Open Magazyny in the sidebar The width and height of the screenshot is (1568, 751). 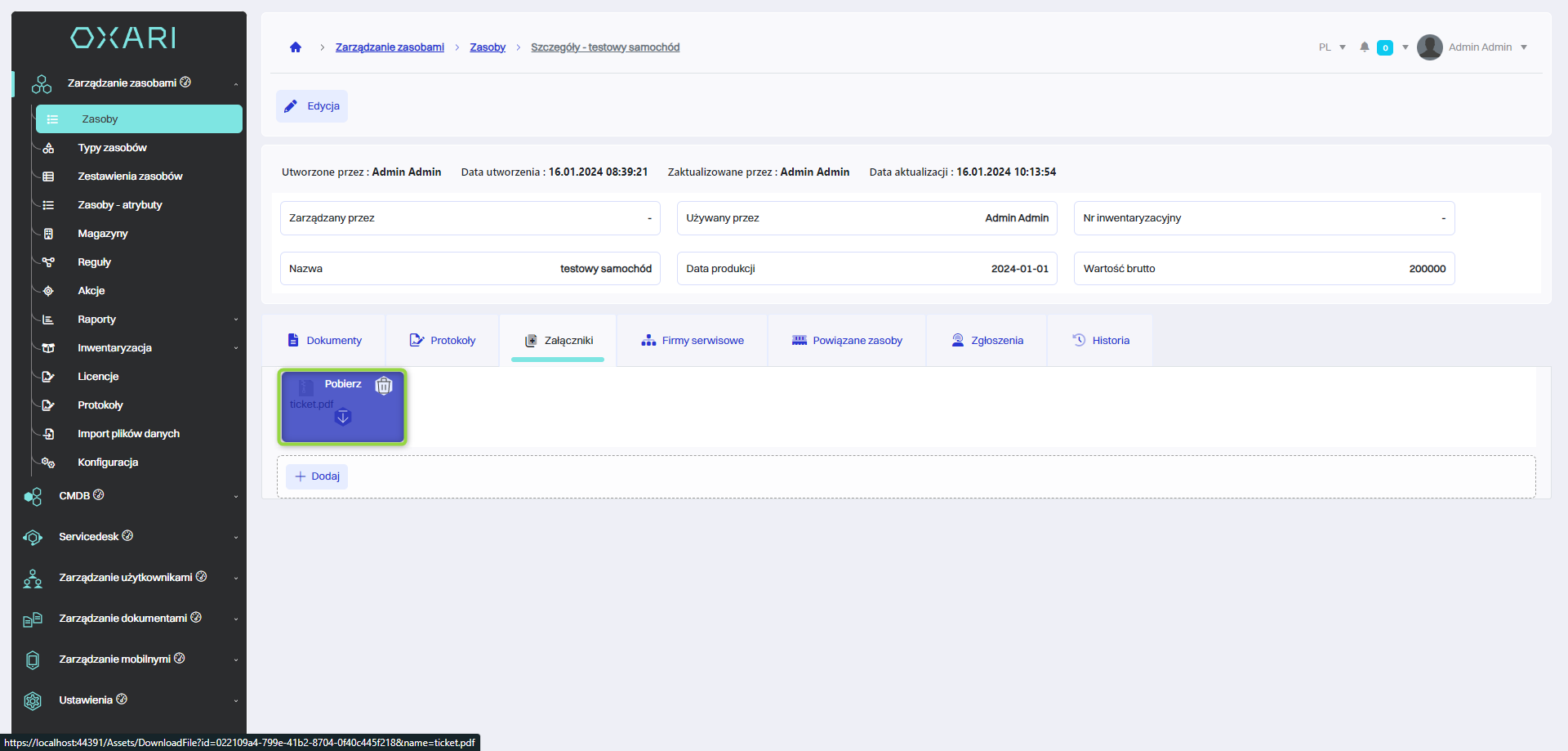(103, 234)
